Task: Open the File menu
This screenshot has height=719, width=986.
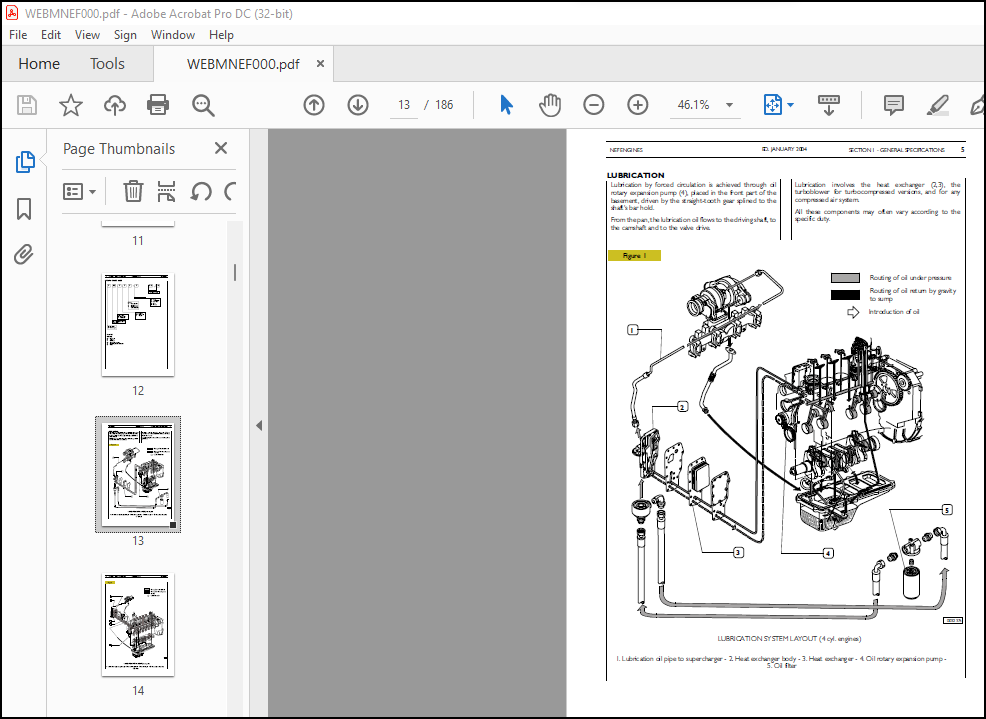Action: 18,35
